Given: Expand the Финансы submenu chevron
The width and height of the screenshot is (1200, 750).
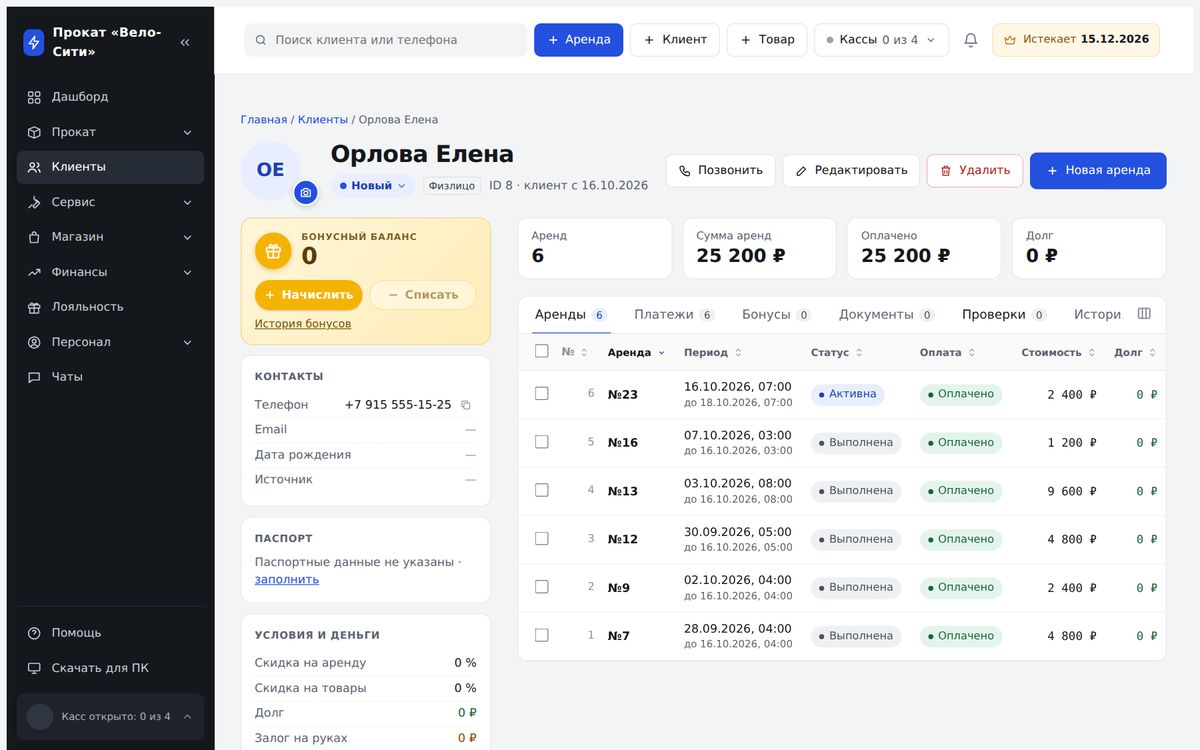Looking at the screenshot, I should (x=187, y=272).
